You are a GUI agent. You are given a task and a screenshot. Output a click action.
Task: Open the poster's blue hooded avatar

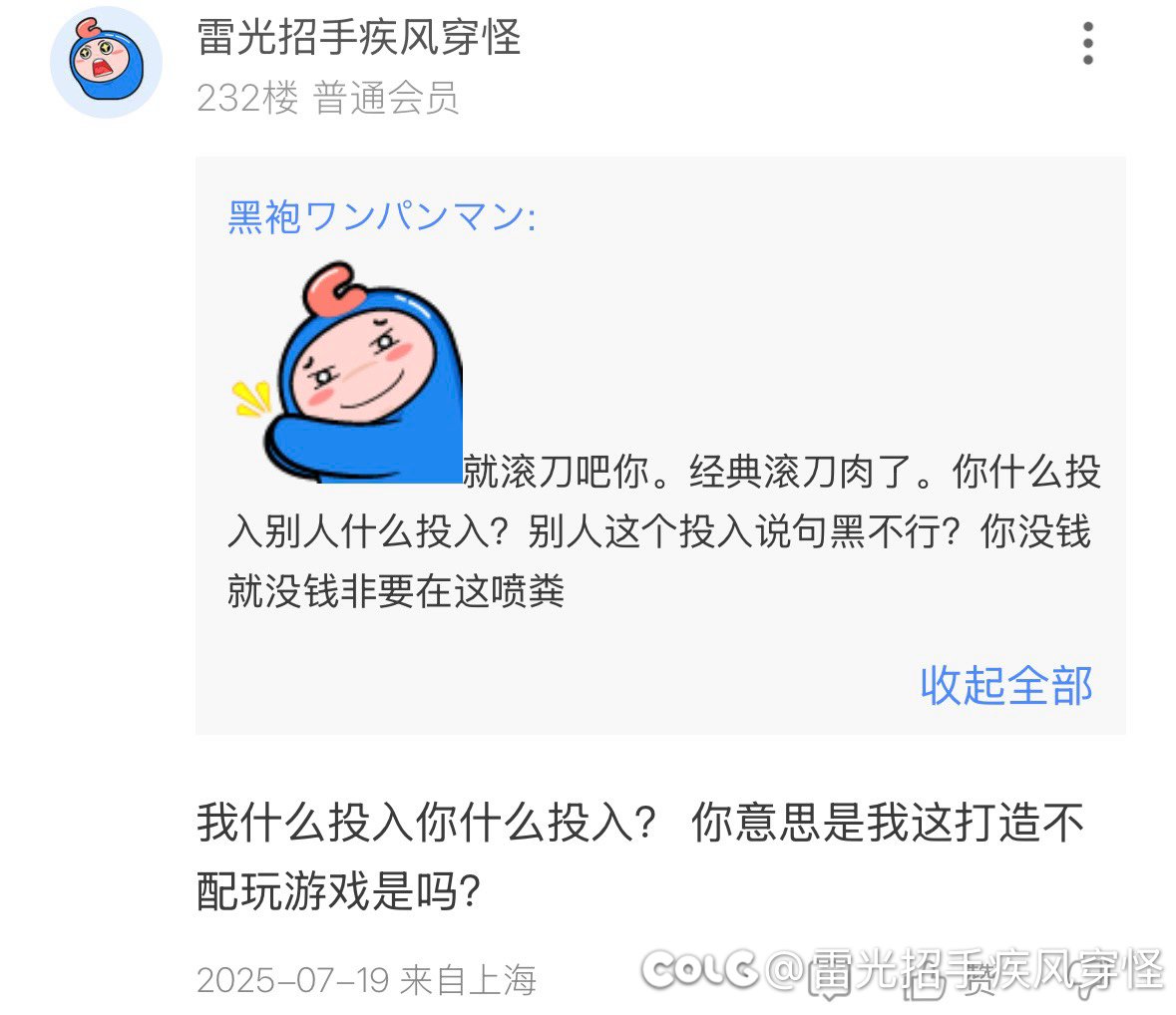tap(106, 62)
